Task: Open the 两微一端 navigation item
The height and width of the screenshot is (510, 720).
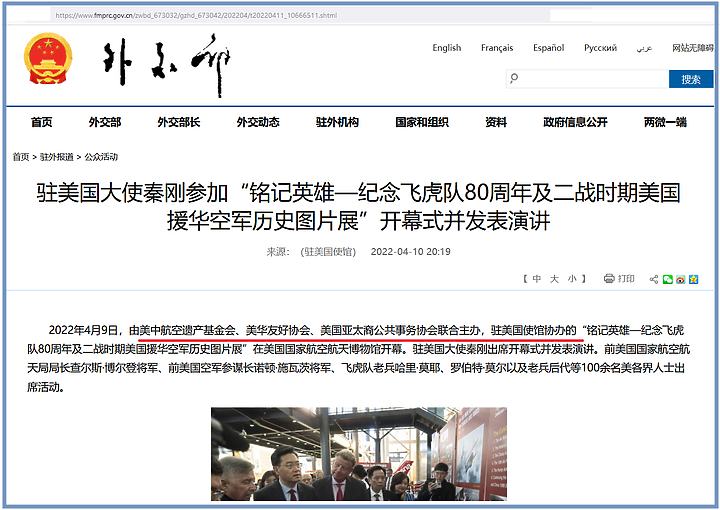Action: coord(665,122)
